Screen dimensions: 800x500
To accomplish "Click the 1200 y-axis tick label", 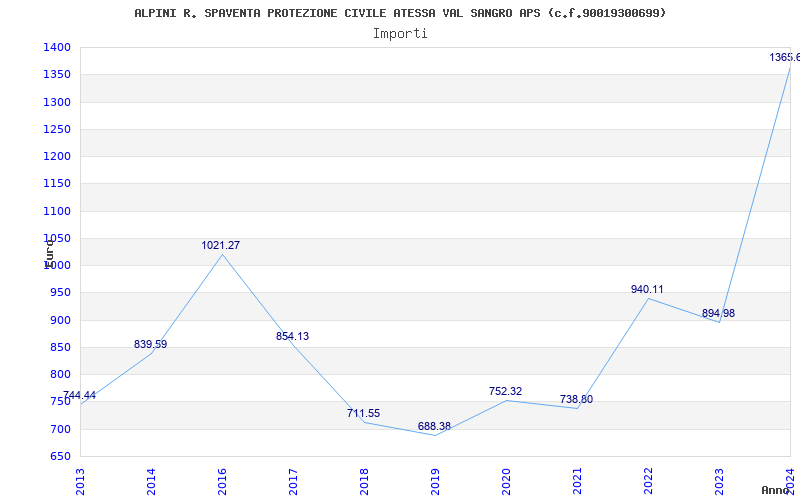I will 57,157.
